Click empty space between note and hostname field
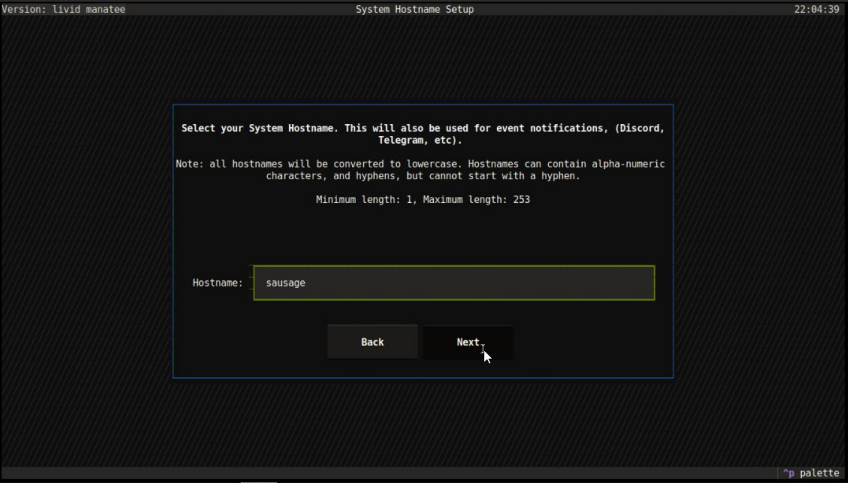The image size is (848, 483). (422, 235)
